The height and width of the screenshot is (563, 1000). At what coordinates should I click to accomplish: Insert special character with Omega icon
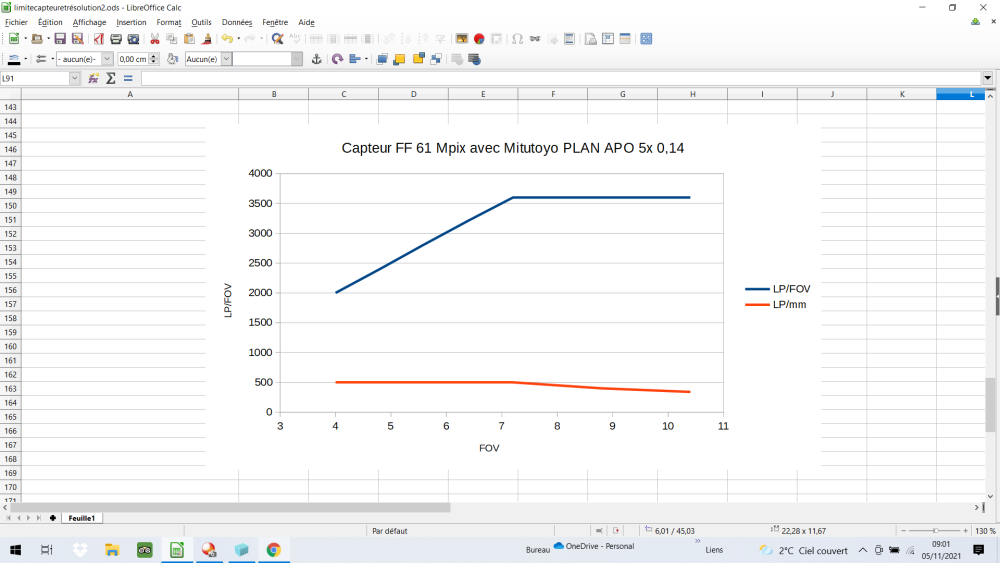(517, 39)
